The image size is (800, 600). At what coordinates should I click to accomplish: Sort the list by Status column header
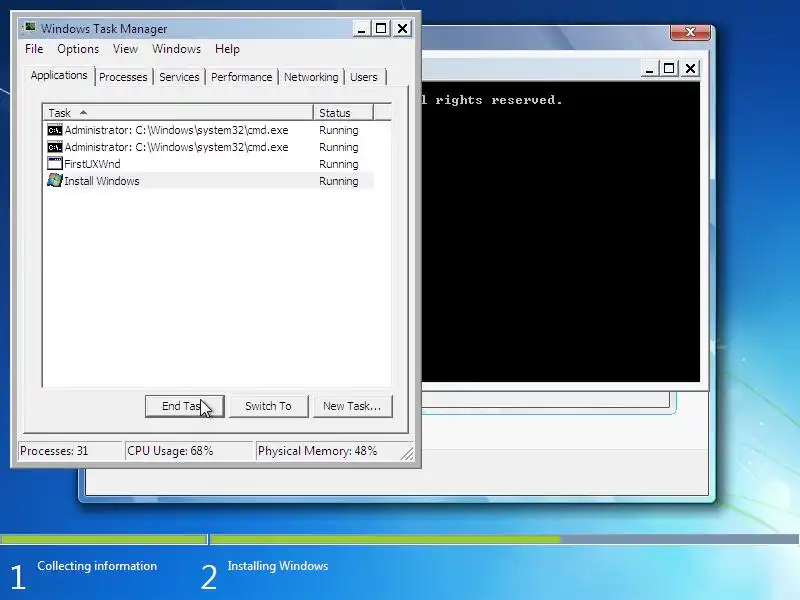(x=343, y=113)
